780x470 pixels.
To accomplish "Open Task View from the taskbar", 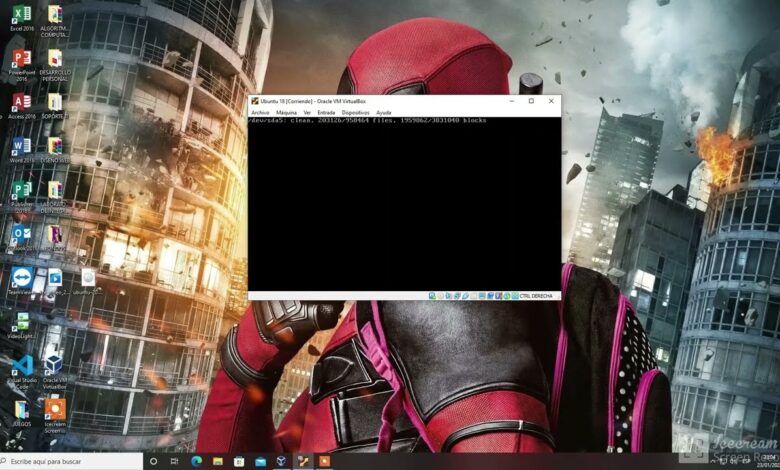I will pos(175,462).
